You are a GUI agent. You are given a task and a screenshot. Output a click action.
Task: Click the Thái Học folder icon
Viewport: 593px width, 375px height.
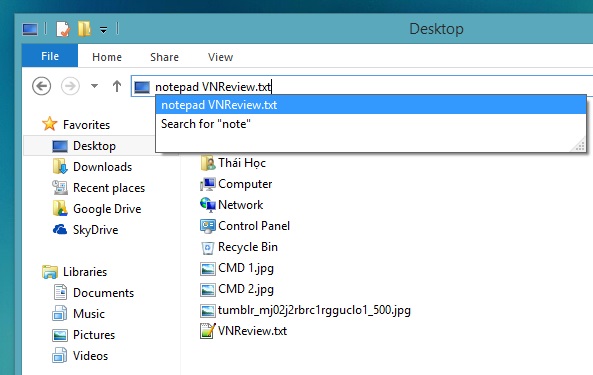pos(208,163)
